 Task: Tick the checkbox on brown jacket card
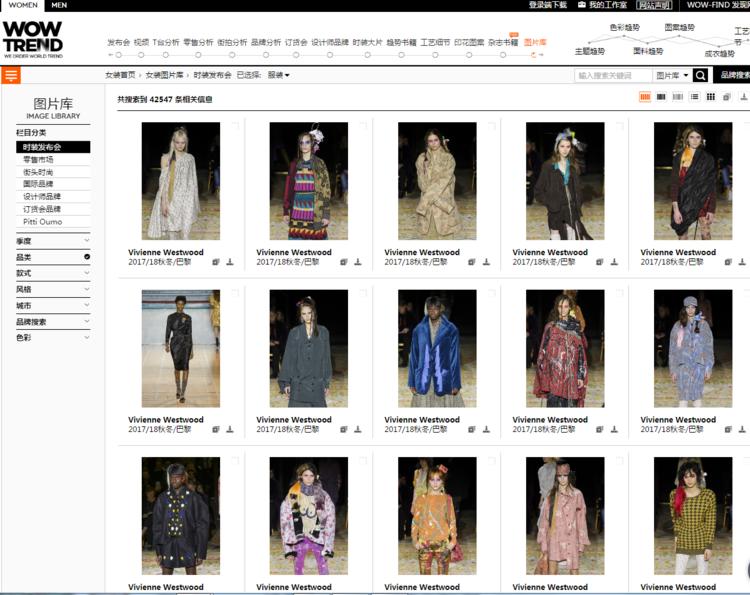(x=619, y=126)
